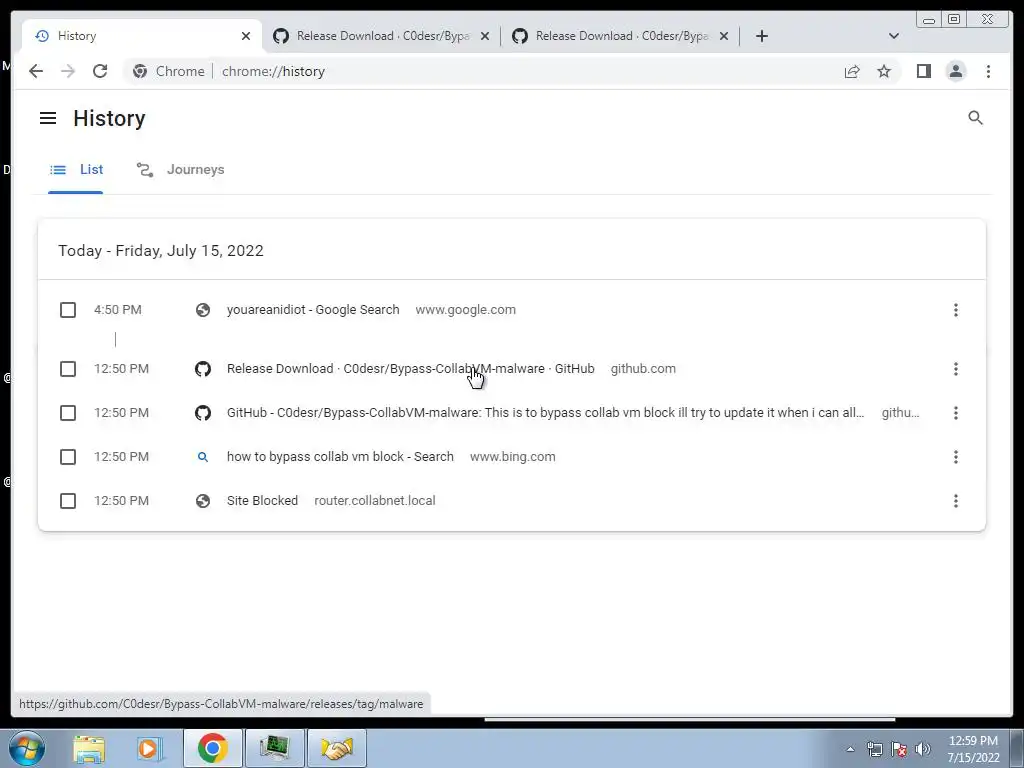Open actions menu for Site Blocked entry

[955, 501]
